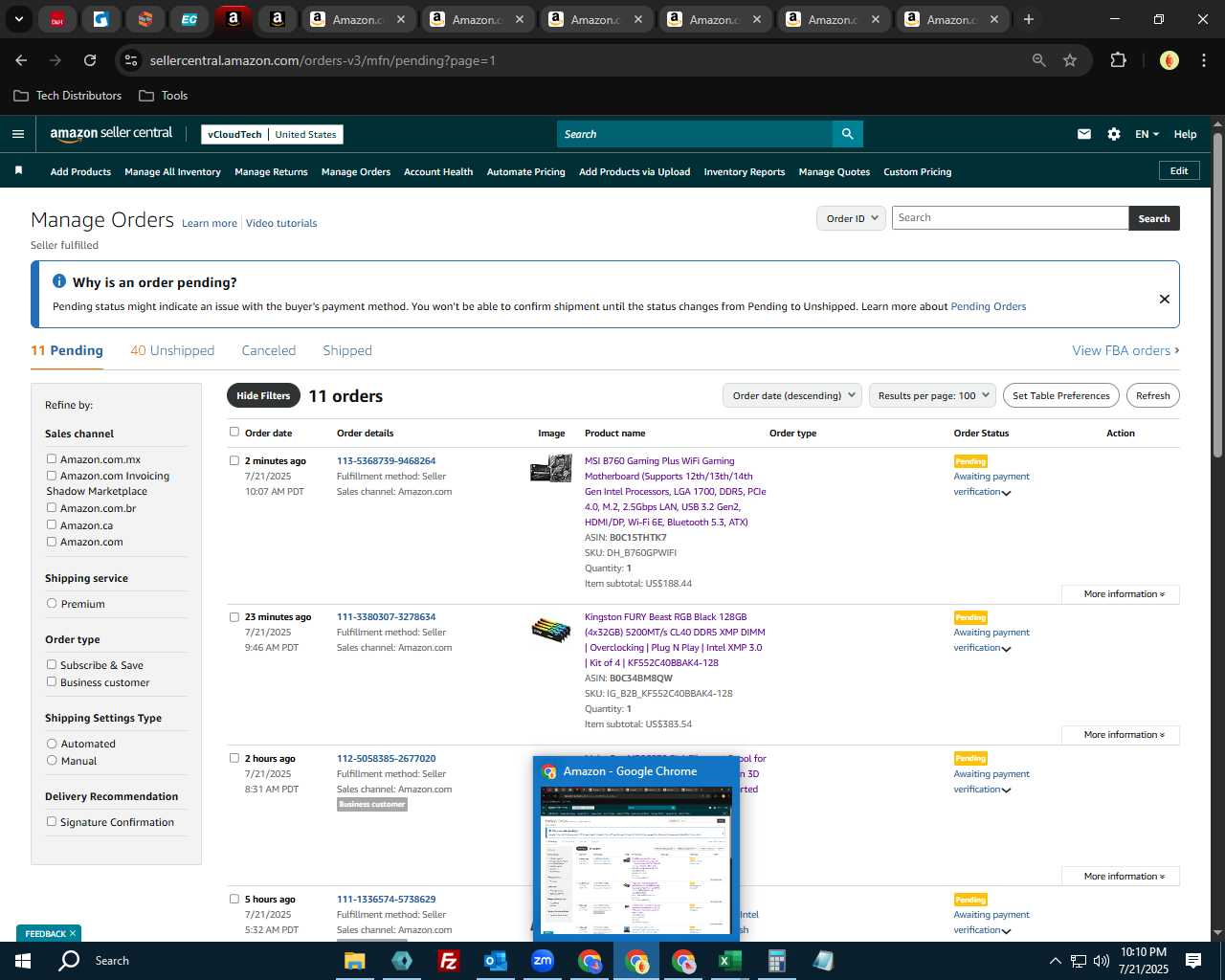Click the Refresh orders button
This screenshot has width=1225, height=980.
tap(1153, 395)
